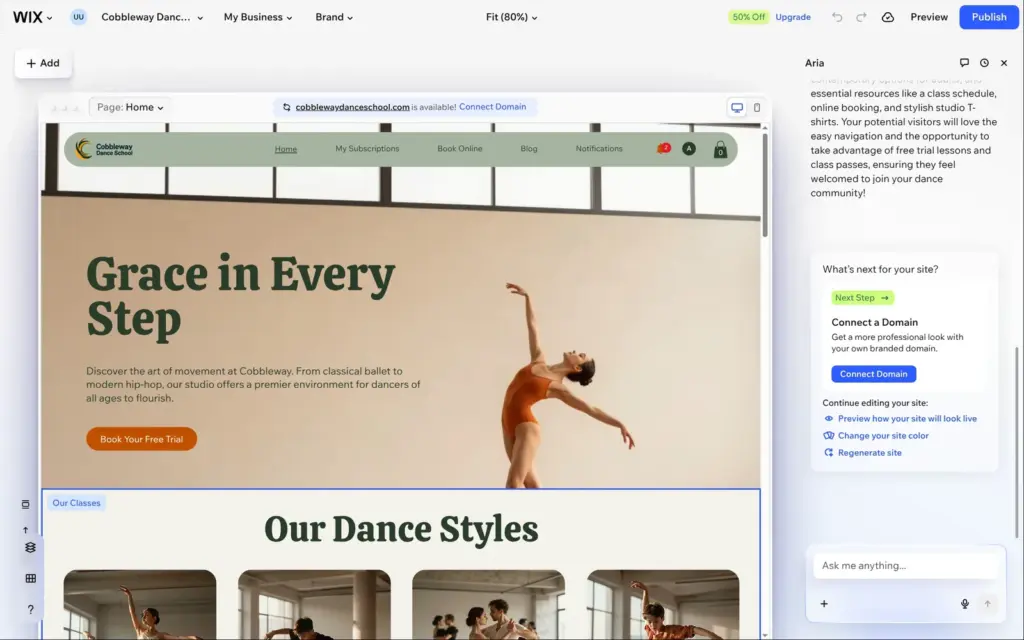Viewport: 1024px width, 640px height.
Task: Change the Fit (80%) zoom level
Action: 511,17
